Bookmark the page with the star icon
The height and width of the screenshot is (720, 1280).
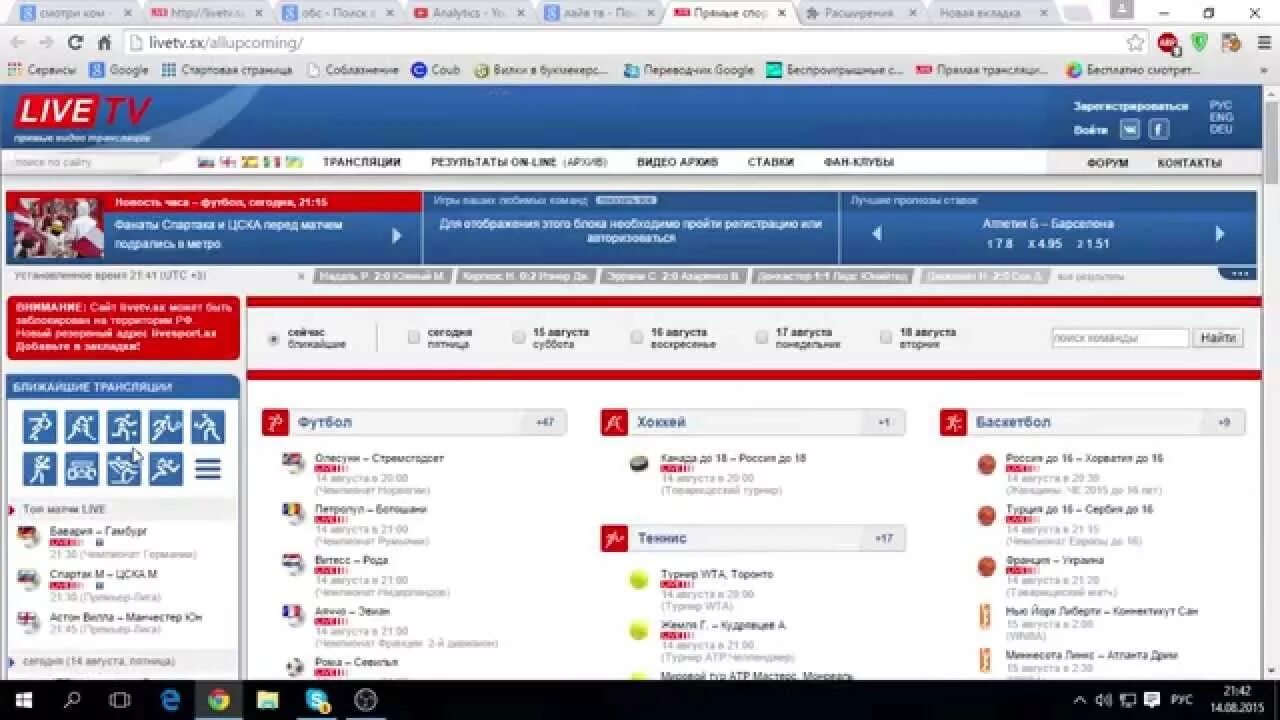1135,42
